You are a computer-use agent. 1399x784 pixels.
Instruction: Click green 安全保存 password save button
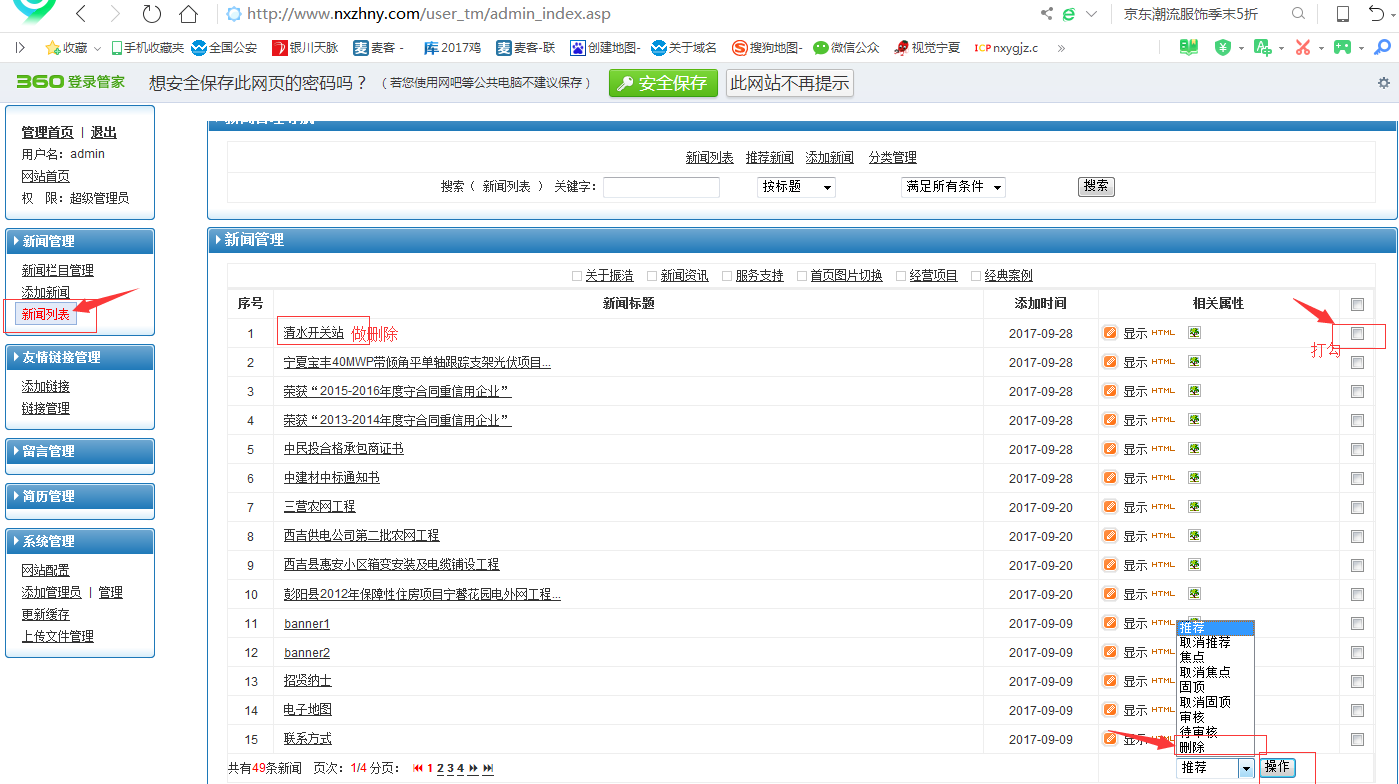click(663, 83)
